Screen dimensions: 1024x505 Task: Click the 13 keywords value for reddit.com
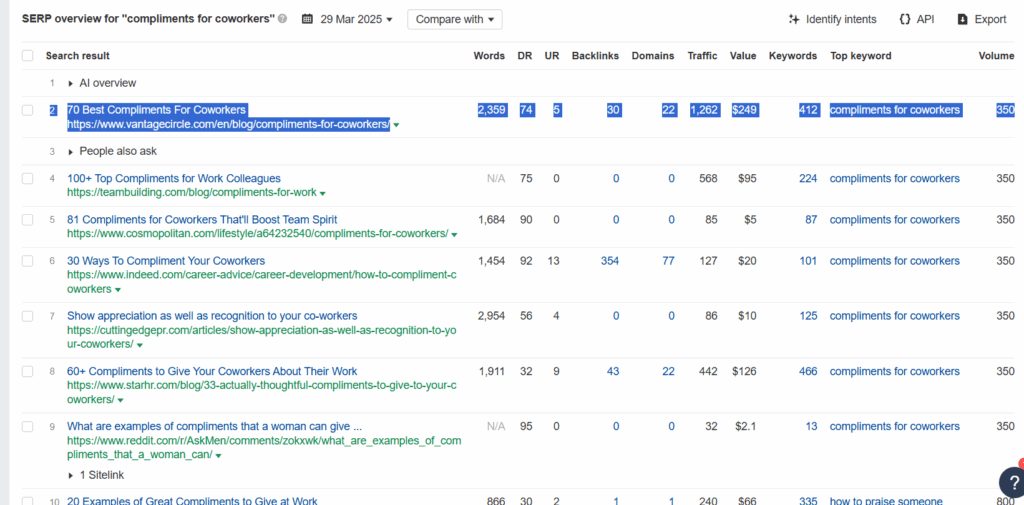[811, 427]
